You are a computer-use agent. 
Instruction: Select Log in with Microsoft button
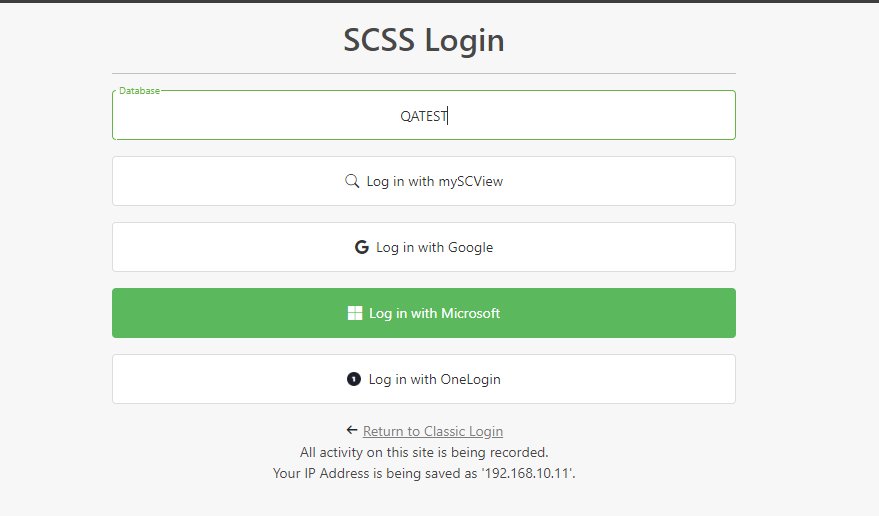424,313
